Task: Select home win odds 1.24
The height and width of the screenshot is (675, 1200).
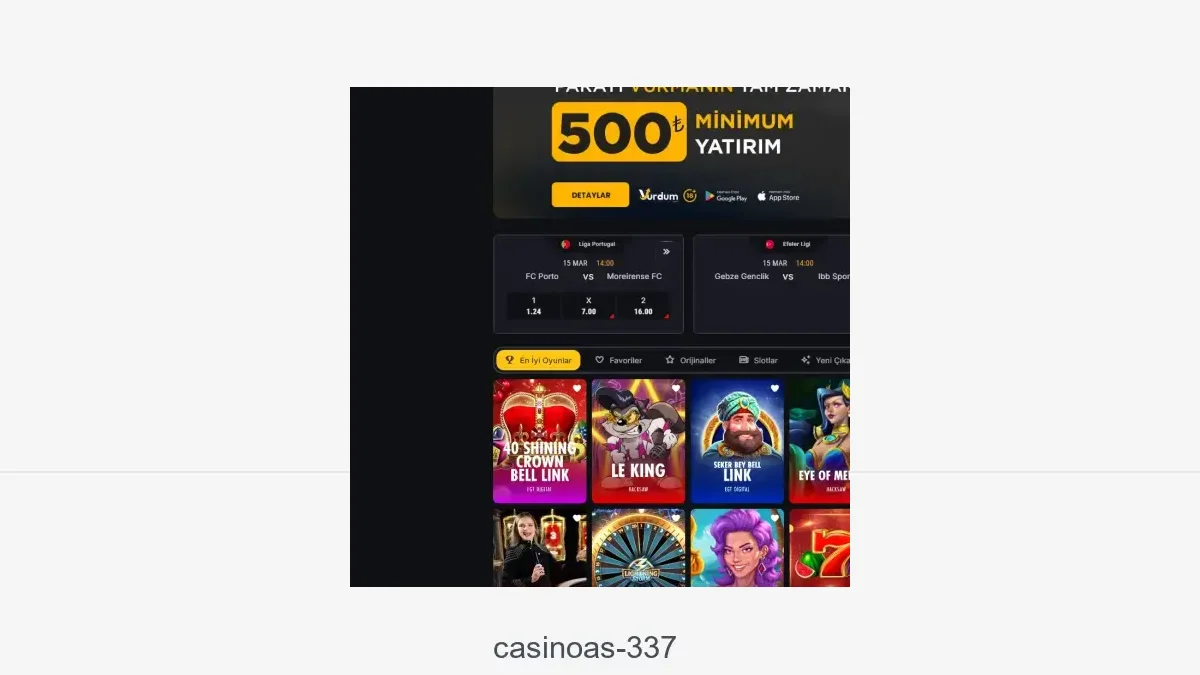Action: click(533, 306)
